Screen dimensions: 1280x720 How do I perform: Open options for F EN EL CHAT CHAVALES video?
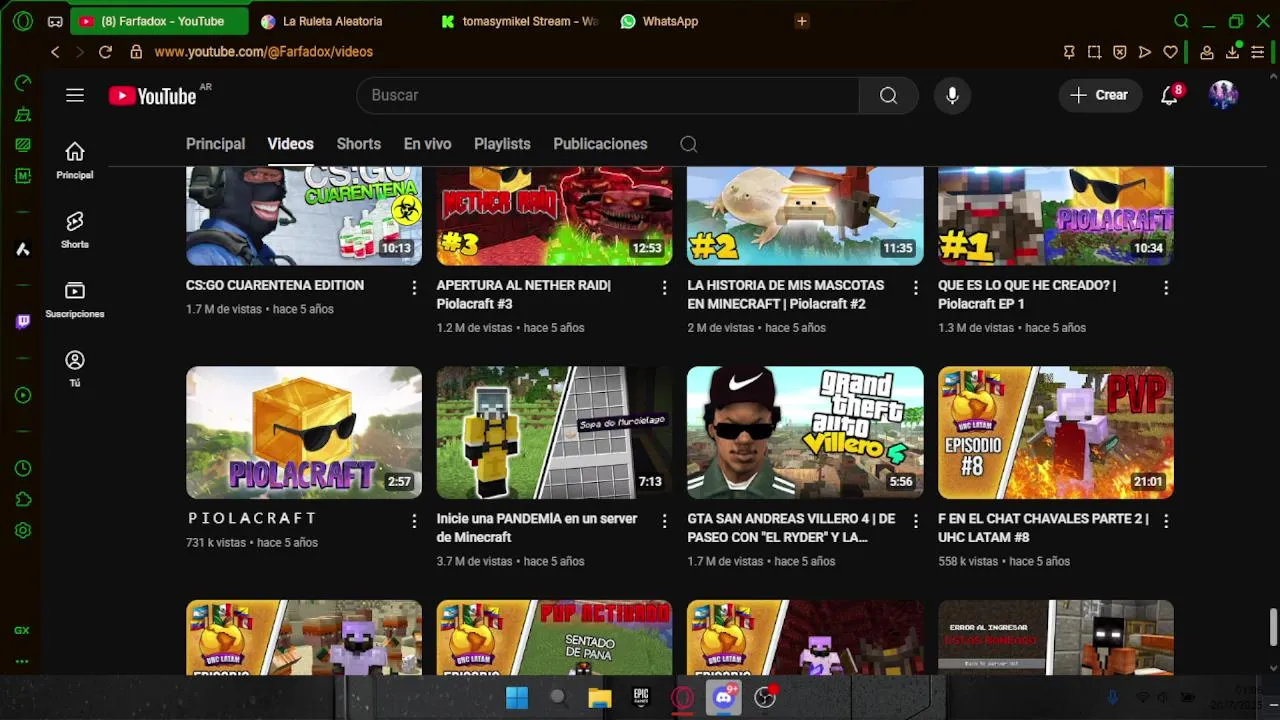point(1166,521)
